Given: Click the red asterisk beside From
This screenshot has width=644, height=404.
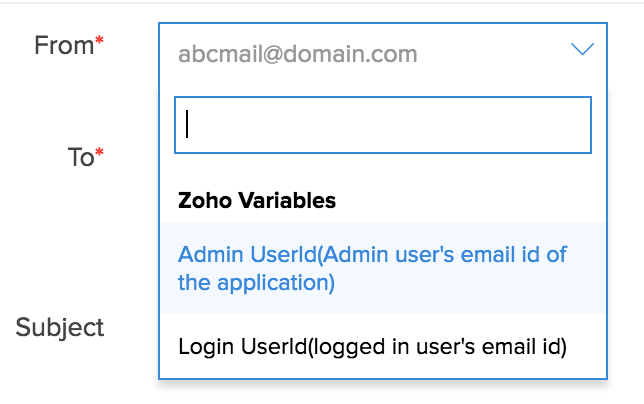Looking at the screenshot, I should tap(99, 42).
